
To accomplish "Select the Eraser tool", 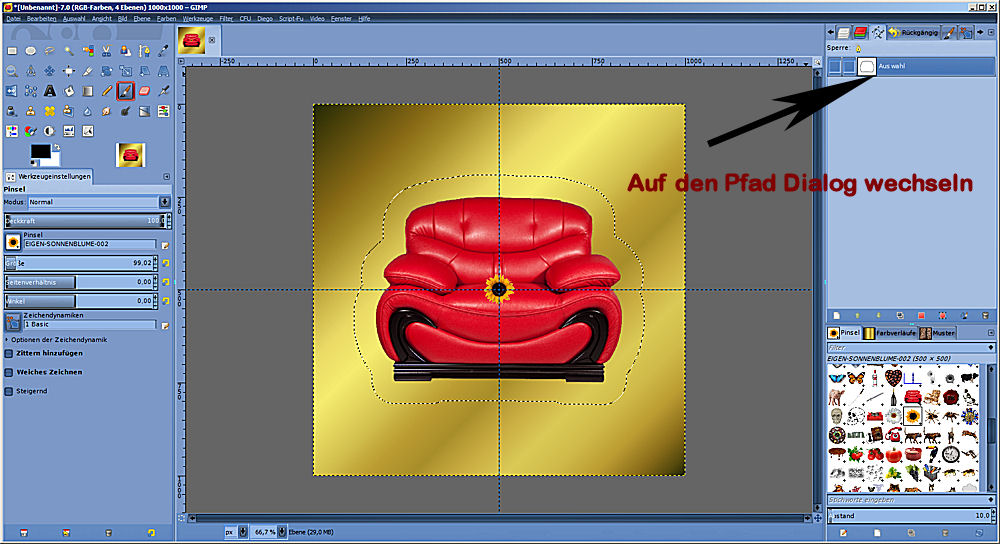I will 145,91.
